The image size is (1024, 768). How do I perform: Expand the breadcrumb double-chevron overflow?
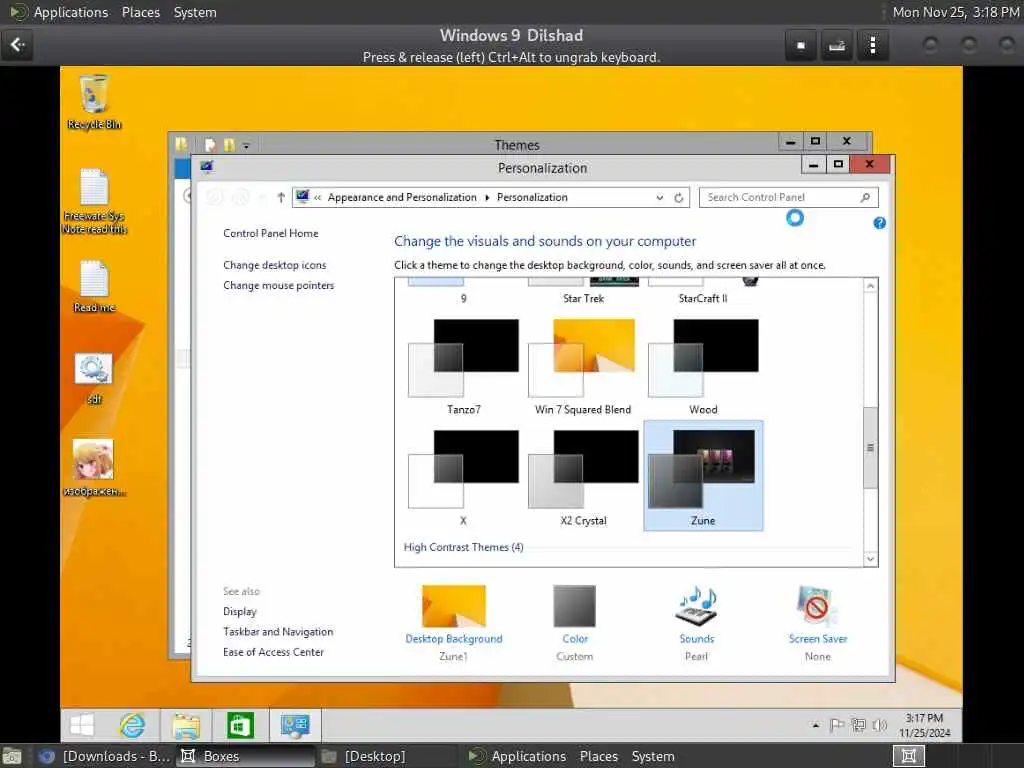[x=317, y=197]
